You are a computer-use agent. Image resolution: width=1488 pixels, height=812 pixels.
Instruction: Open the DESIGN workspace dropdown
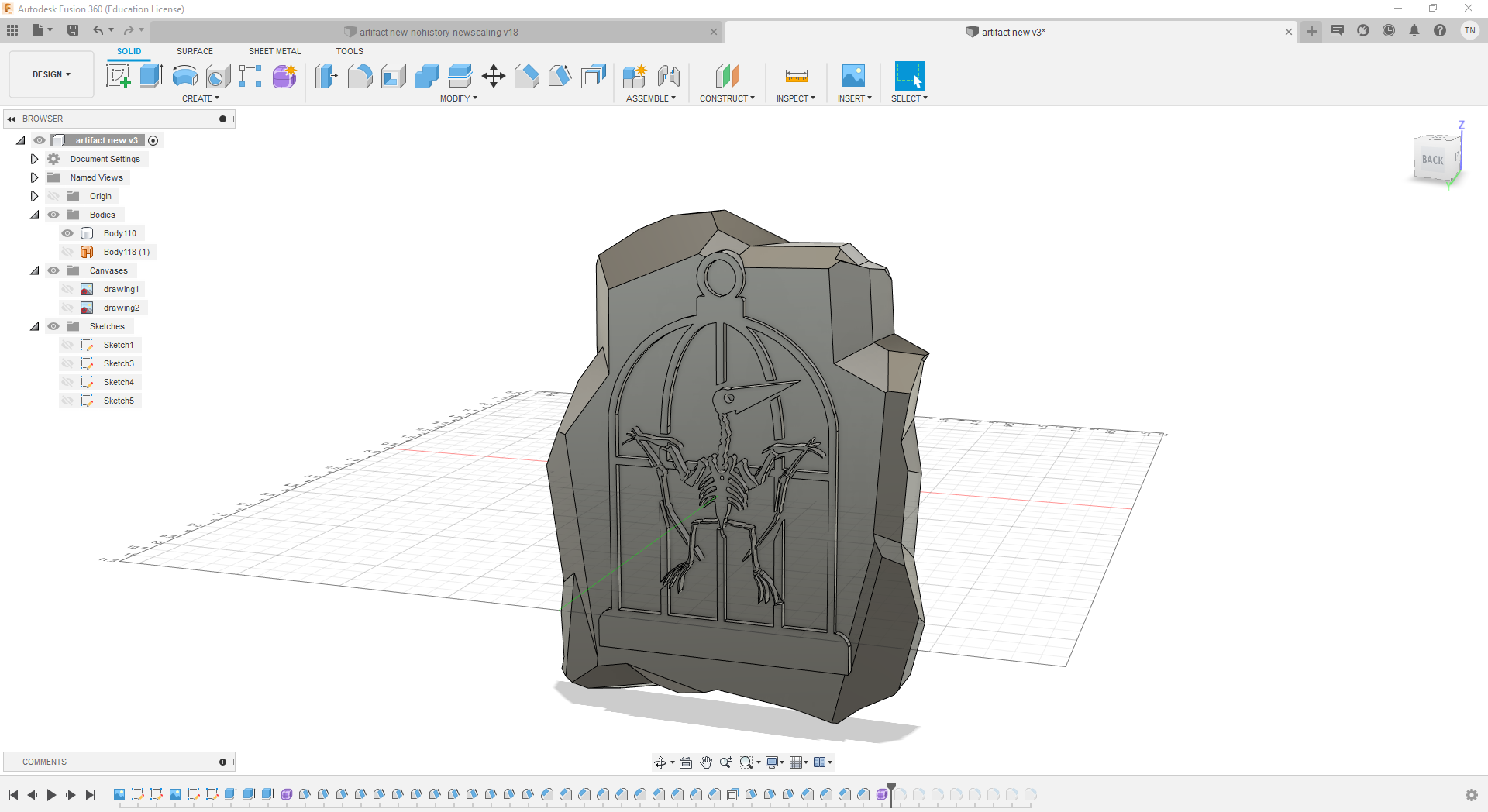click(x=51, y=74)
